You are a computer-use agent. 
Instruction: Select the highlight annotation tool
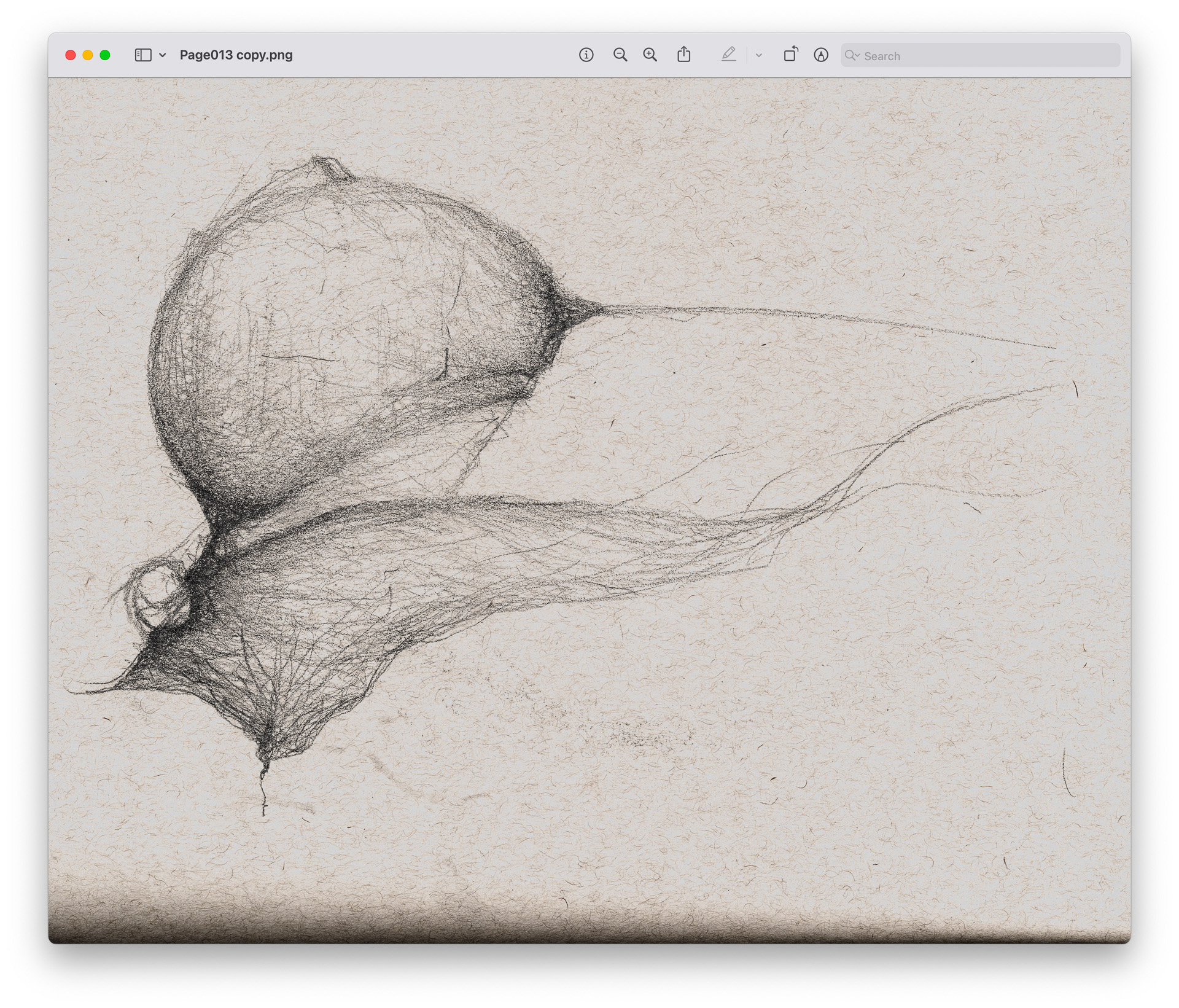pos(821,55)
